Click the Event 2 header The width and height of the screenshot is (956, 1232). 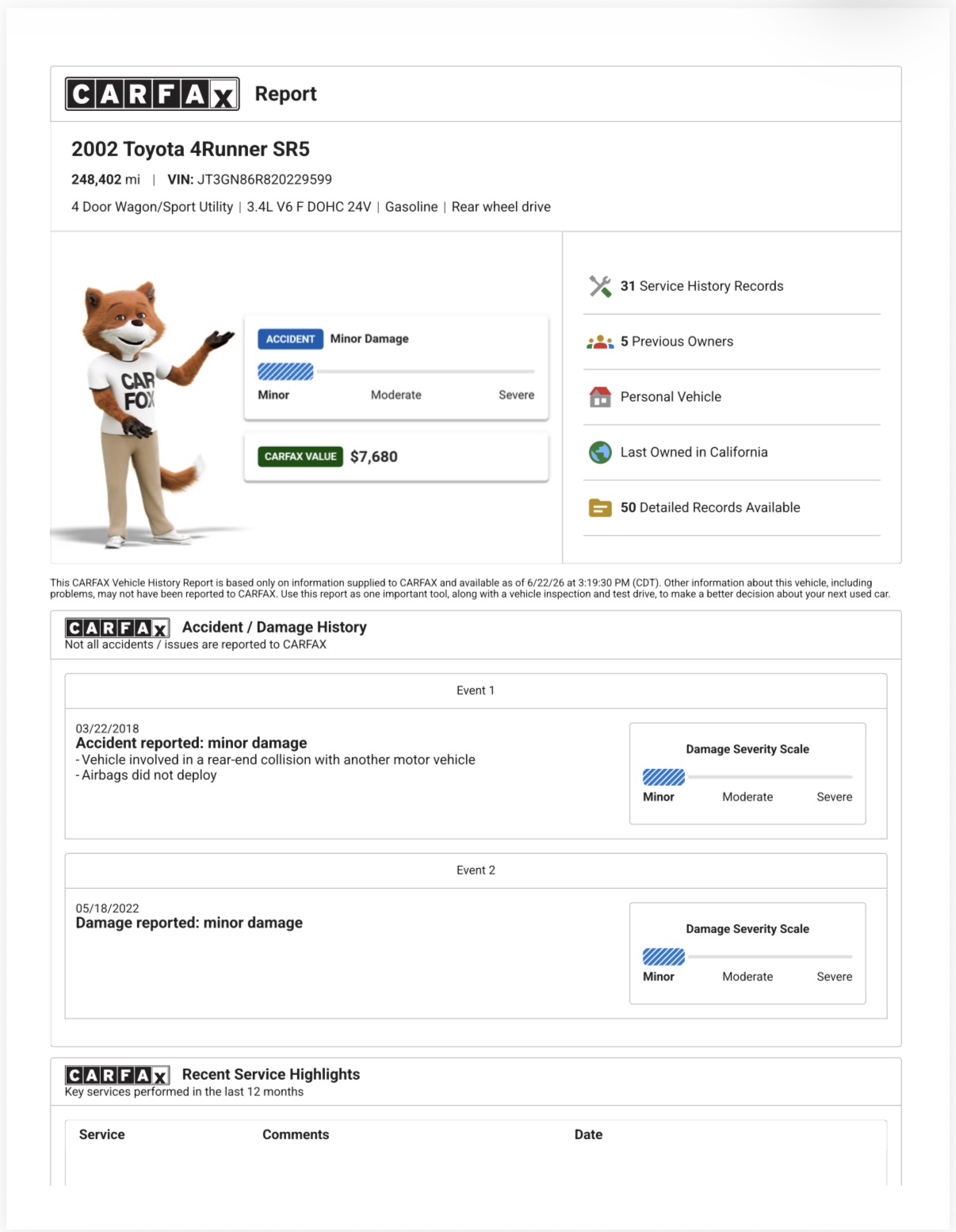(x=476, y=870)
